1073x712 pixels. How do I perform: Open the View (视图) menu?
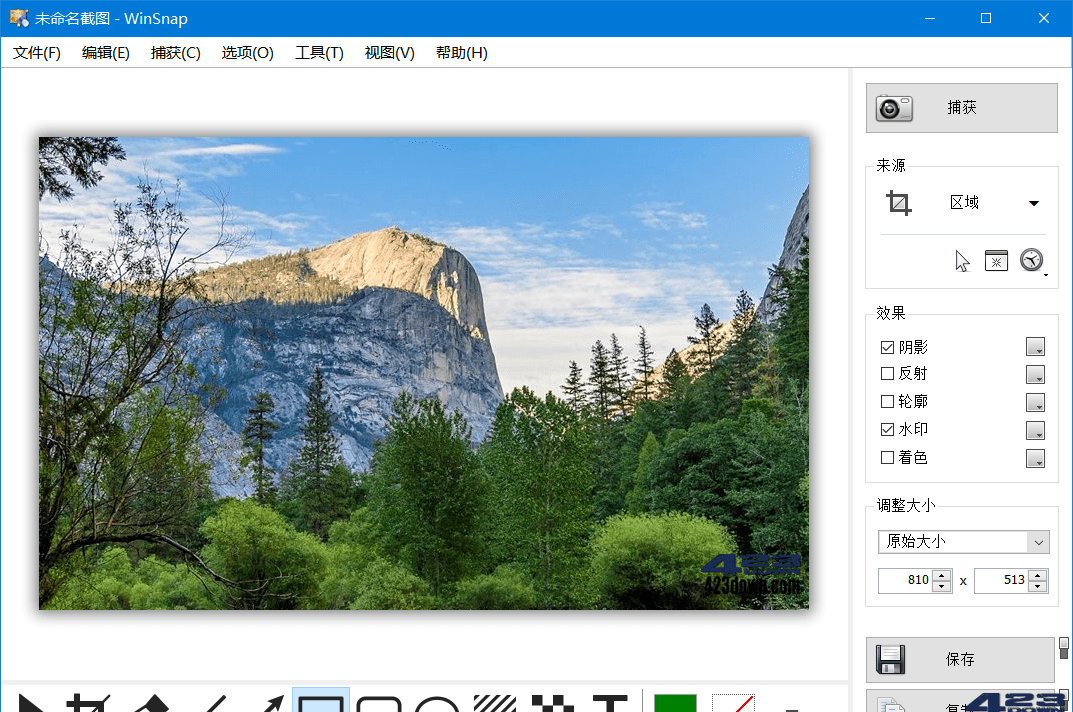point(389,53)
